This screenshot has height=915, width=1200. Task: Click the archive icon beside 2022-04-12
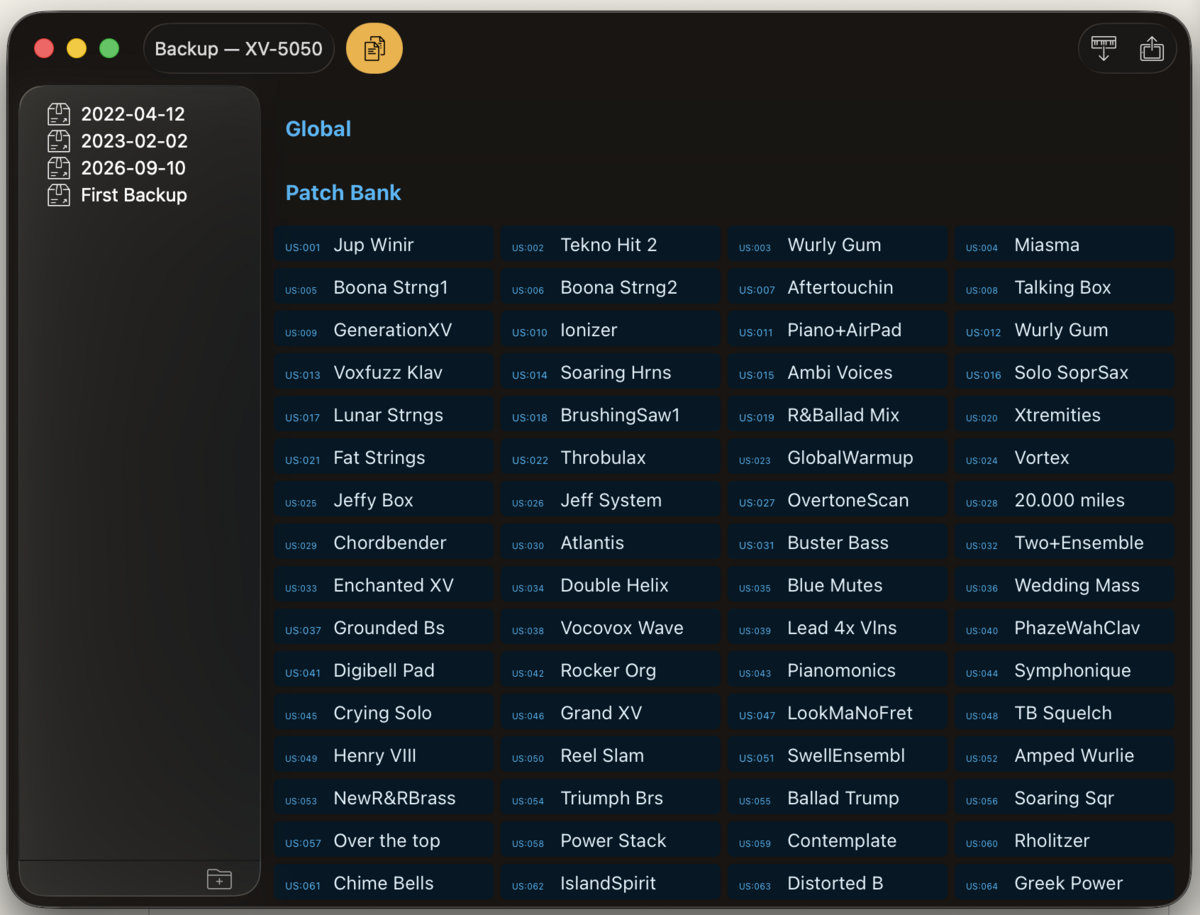[x=59, y=114]
